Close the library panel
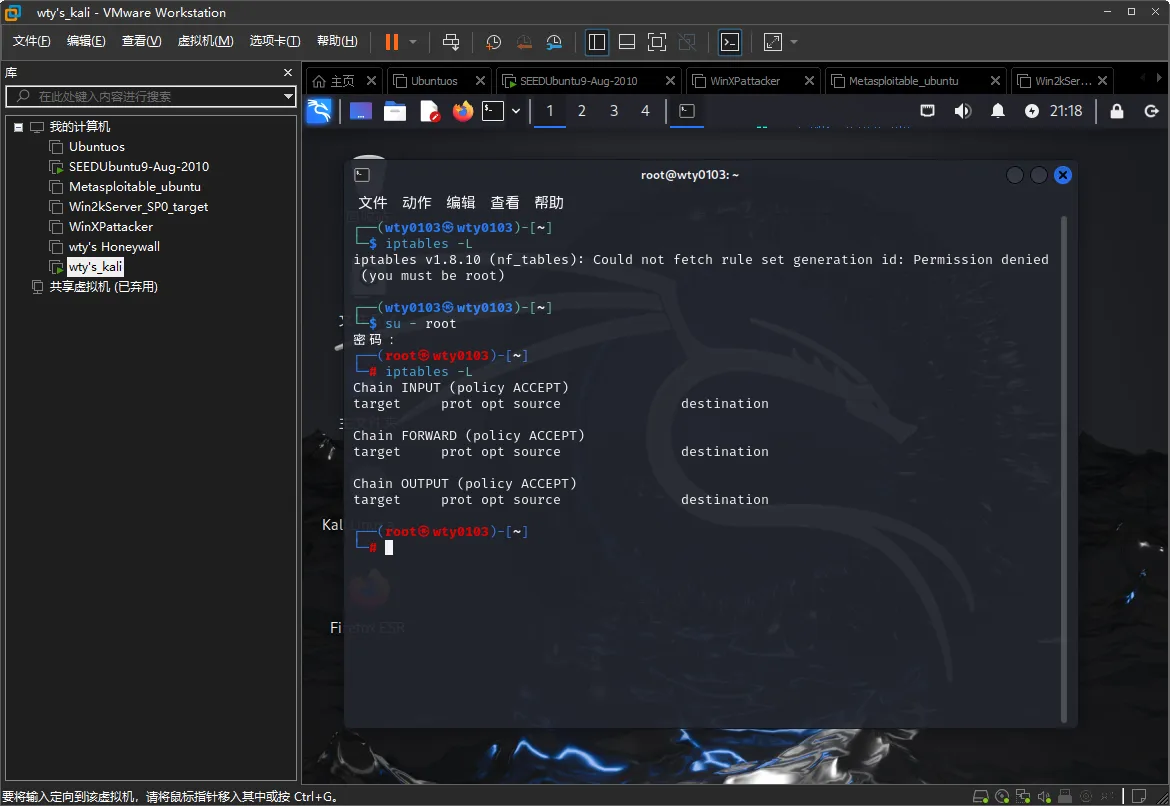1170x806 pixels. (288, 72)
